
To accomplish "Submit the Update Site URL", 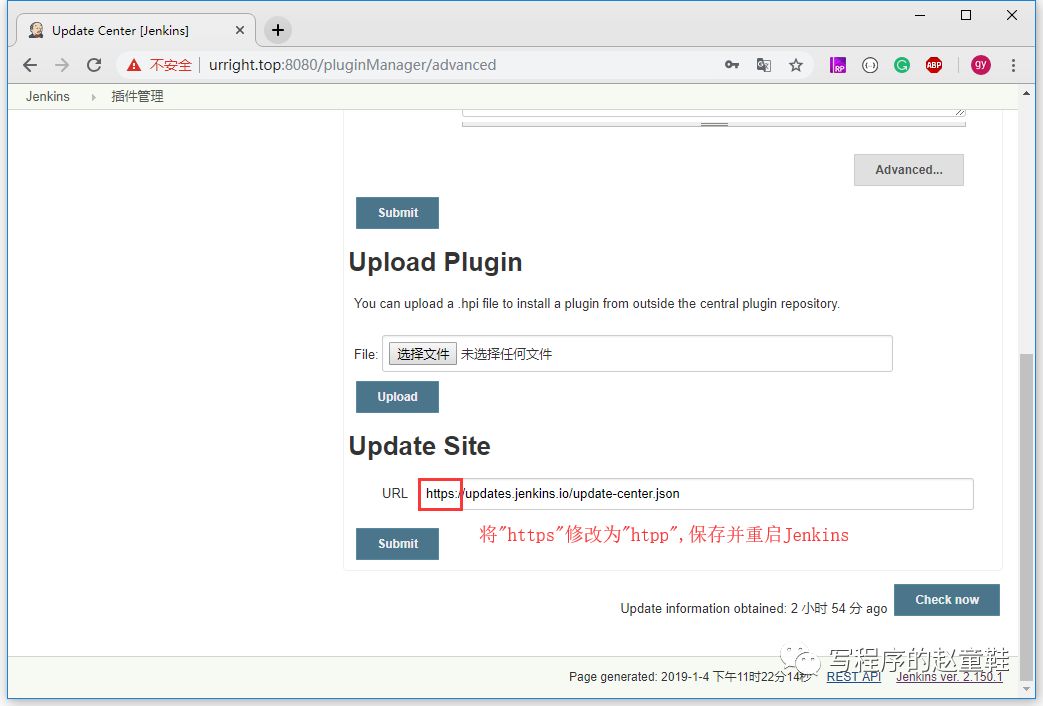I will coord(397,544).
